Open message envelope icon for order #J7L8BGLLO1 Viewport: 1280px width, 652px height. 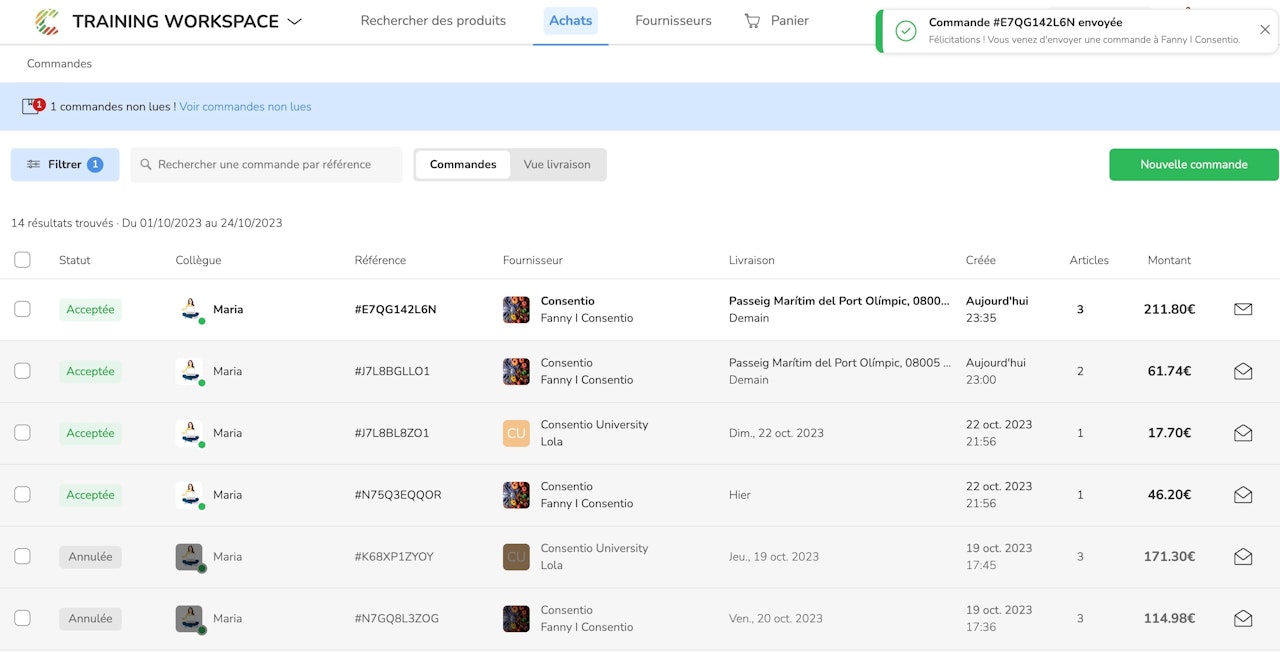click(1243, 372)
